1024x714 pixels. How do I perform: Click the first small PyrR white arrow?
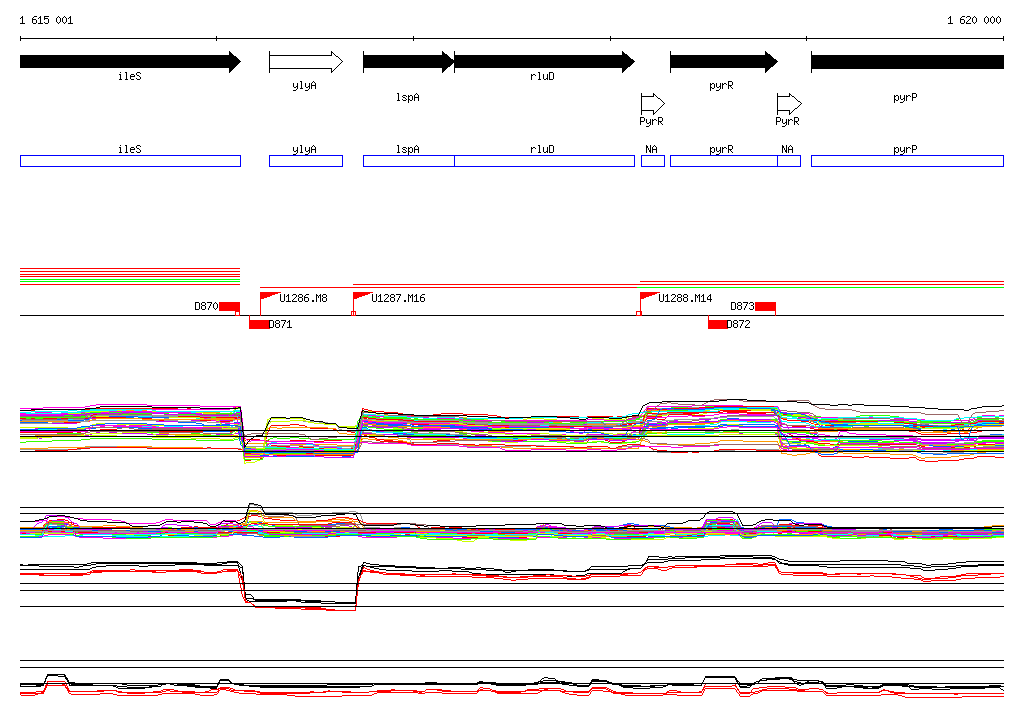point(652,103)
